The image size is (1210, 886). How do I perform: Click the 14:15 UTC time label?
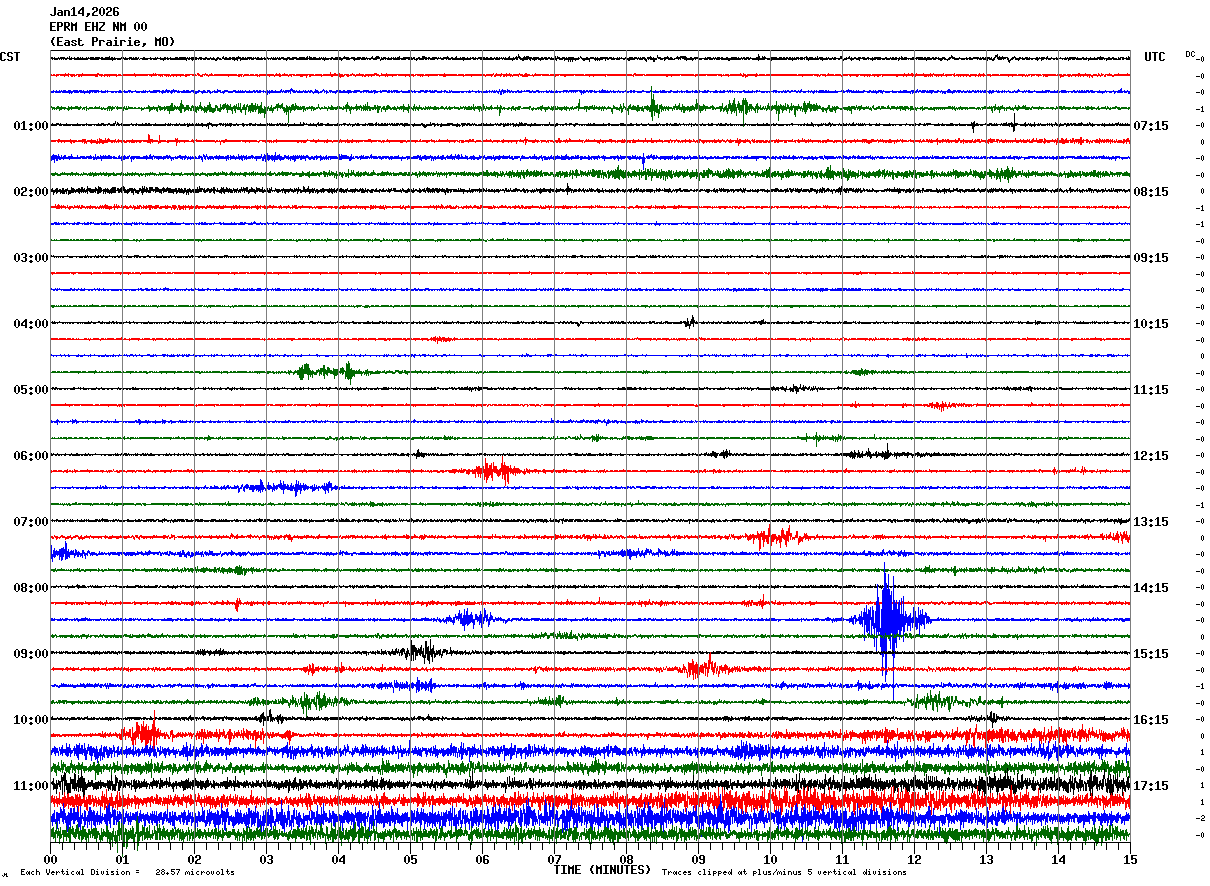(1150, 588)
